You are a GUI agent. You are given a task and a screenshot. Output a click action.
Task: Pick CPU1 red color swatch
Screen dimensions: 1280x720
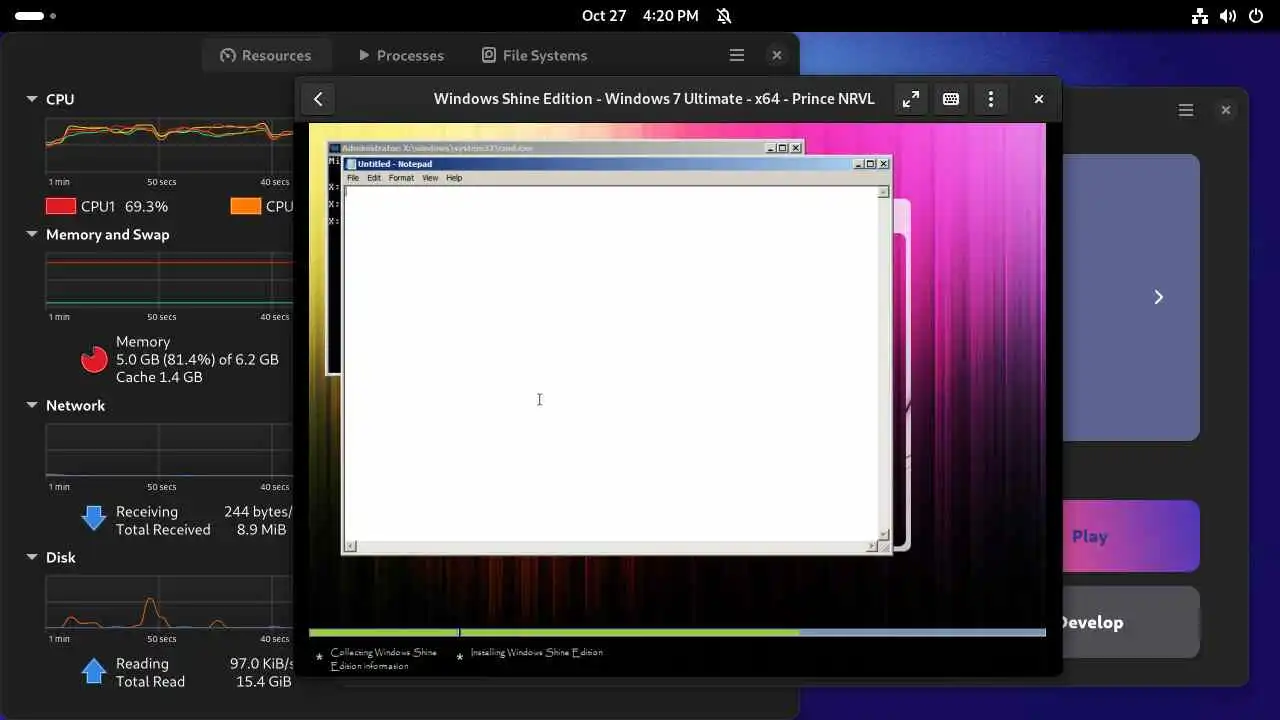point(61,206)
